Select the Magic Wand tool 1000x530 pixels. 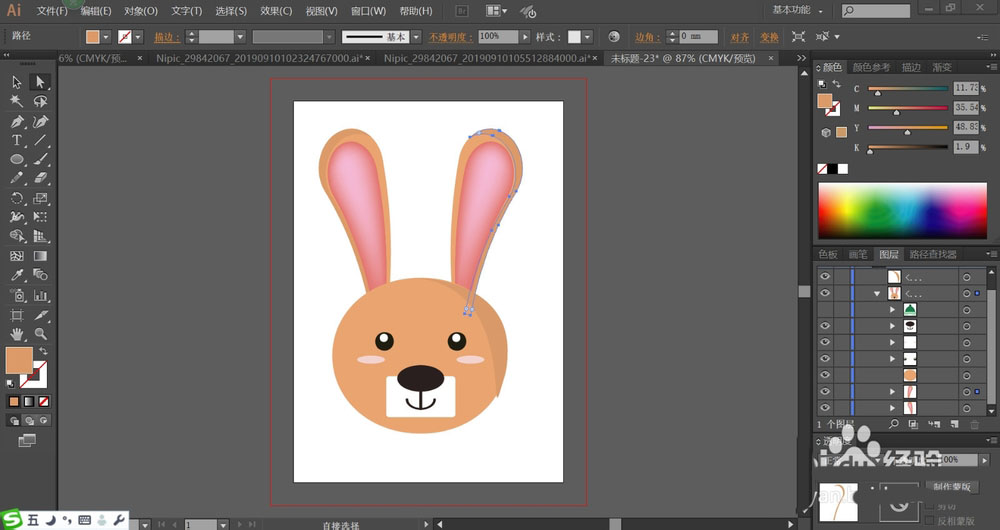17,101
